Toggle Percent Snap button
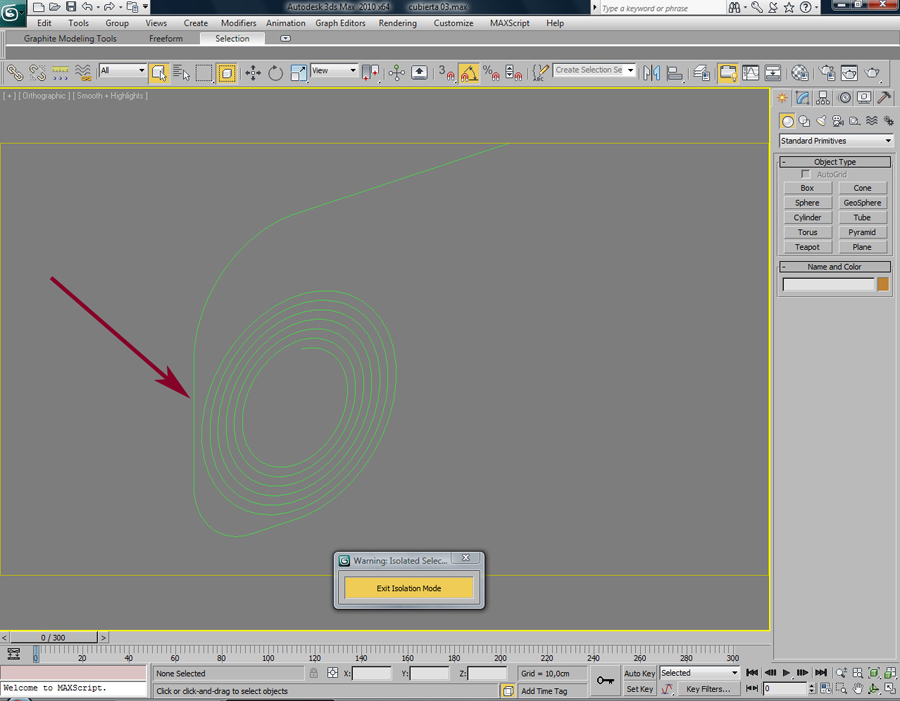 pyautogui.click(x=491, y=73)
